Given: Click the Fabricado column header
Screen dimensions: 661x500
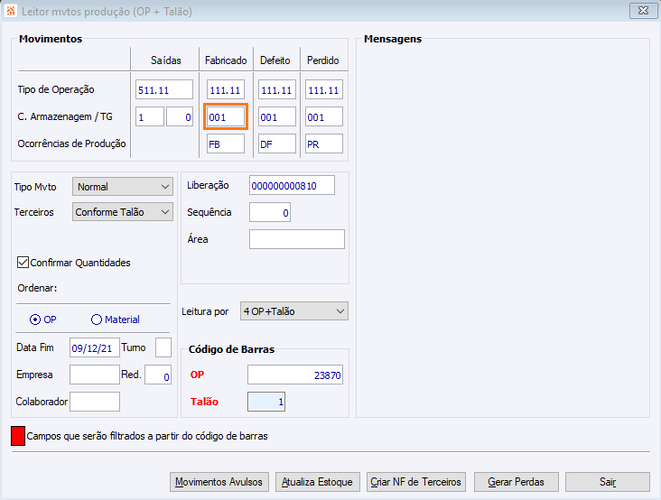Looking at the screenshot, I should point(226,60).
